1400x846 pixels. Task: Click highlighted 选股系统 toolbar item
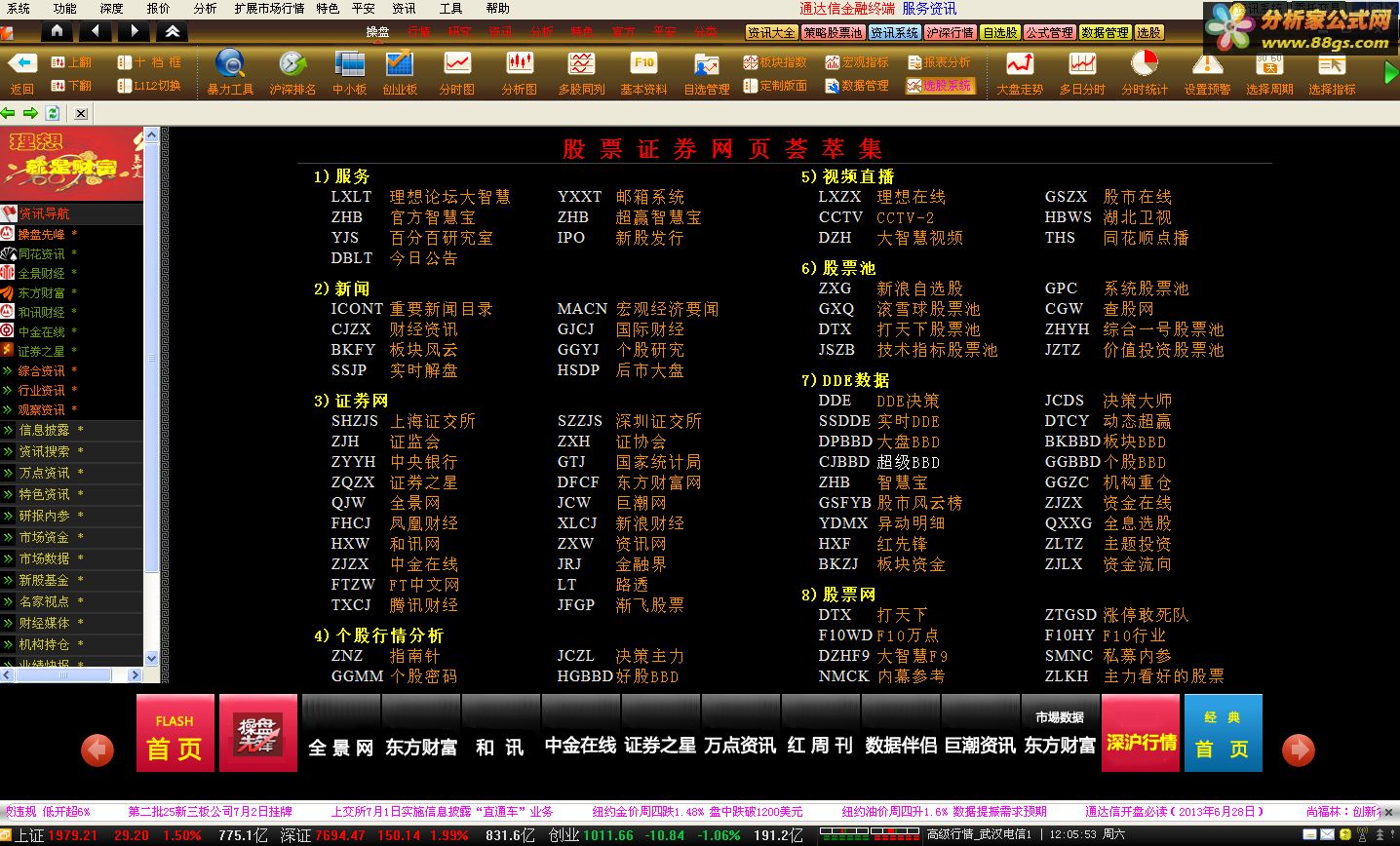[940, 86]
